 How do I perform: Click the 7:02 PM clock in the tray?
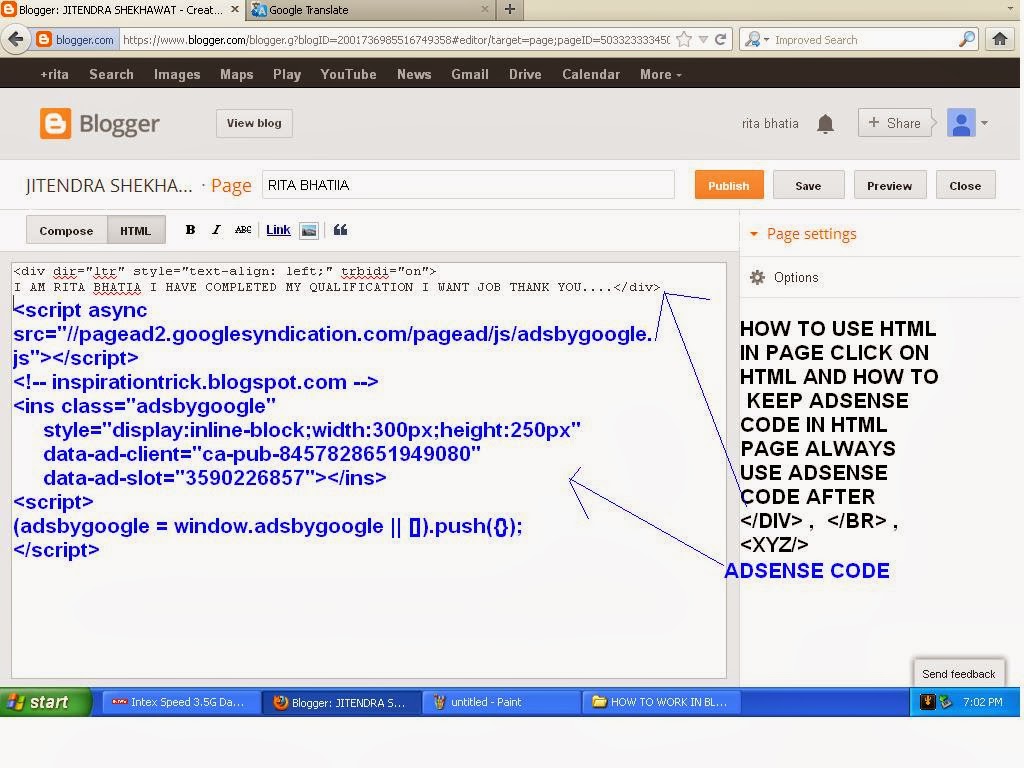tap(982, 702)
